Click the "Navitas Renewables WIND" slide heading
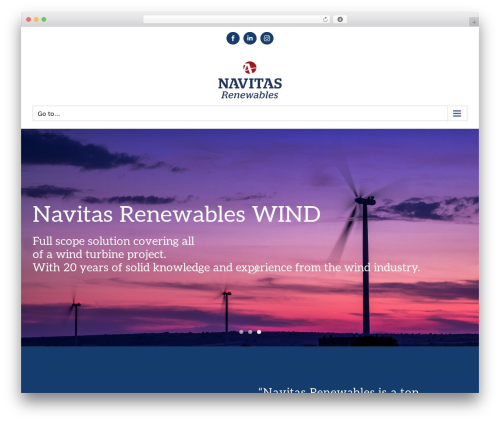This screenshot has width=500, height=423. pos(176,214)
